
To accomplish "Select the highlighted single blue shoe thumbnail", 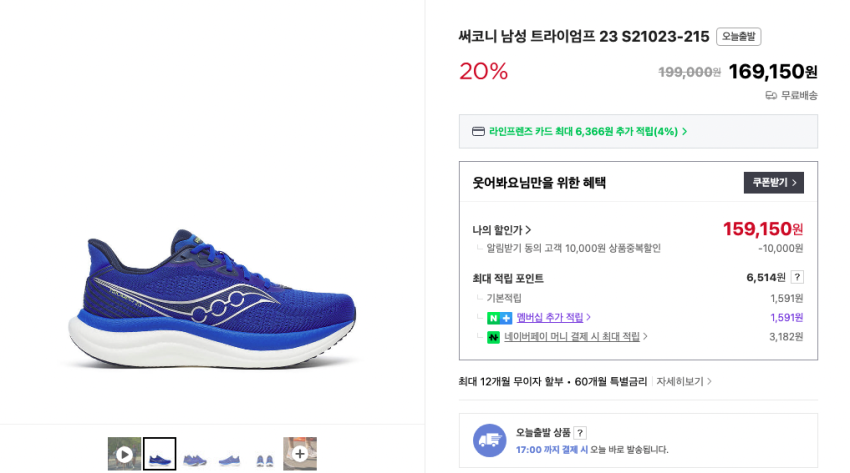I will pos(159,454).
